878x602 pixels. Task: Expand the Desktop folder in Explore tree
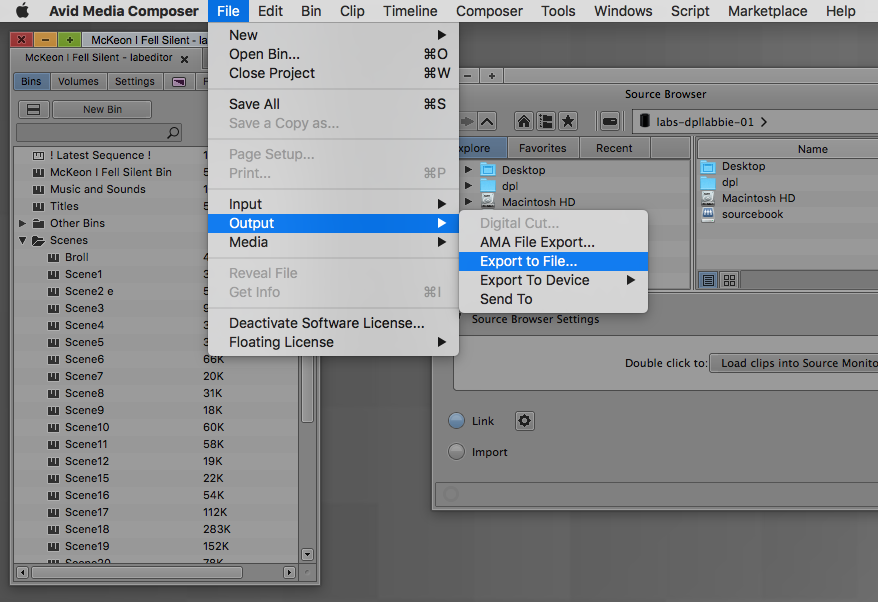(468, 170)
